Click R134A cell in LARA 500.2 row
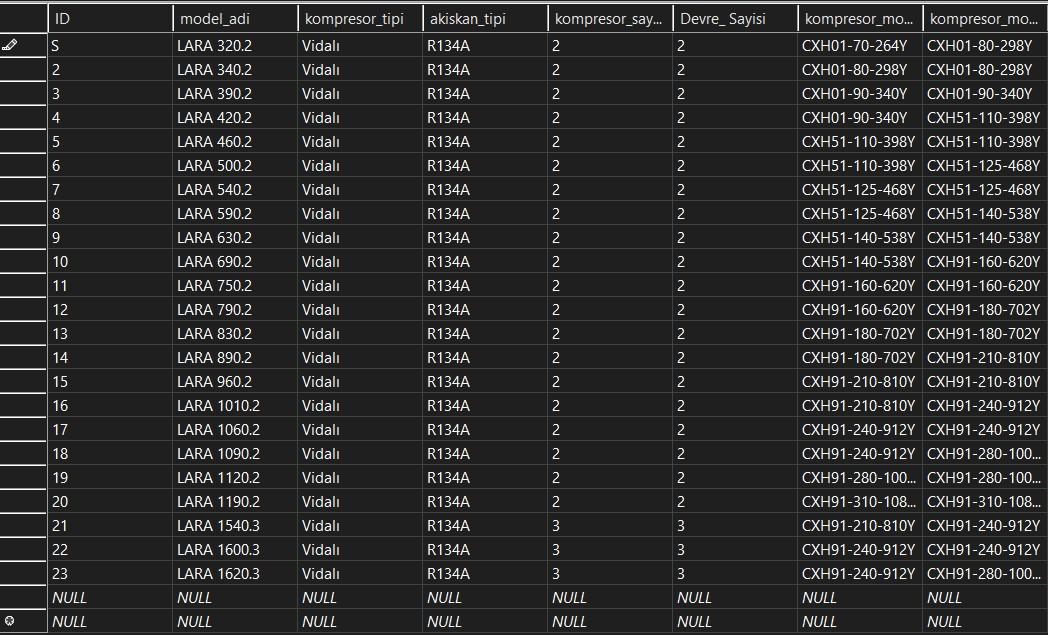The width and height of the screenshot is (1048, 635). click(485, 166)
